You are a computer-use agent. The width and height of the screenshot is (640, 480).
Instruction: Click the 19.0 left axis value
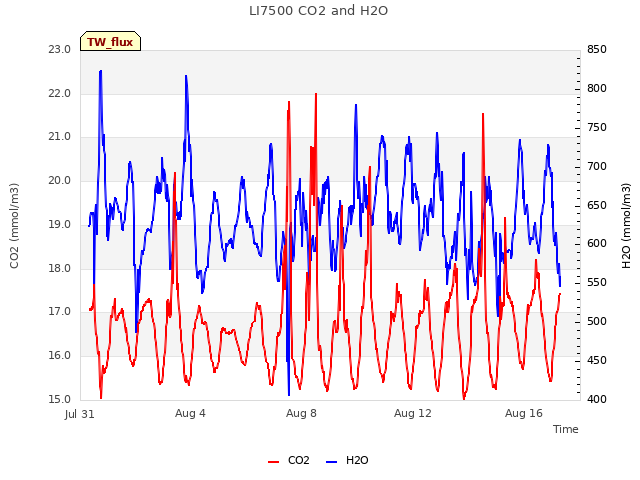pyautogui.click(x=60, y=224)
